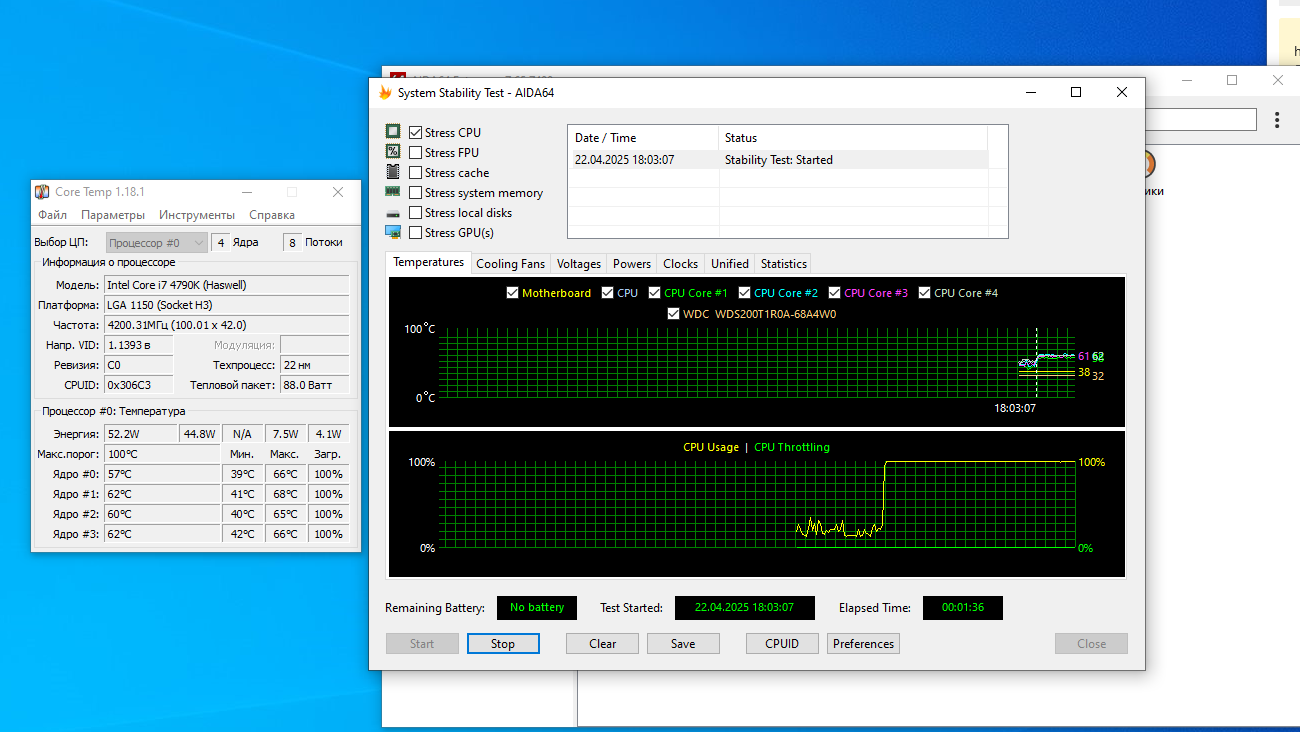Click the Clear button
This screenshot has height=732, width=1300.
coord(602,644)
